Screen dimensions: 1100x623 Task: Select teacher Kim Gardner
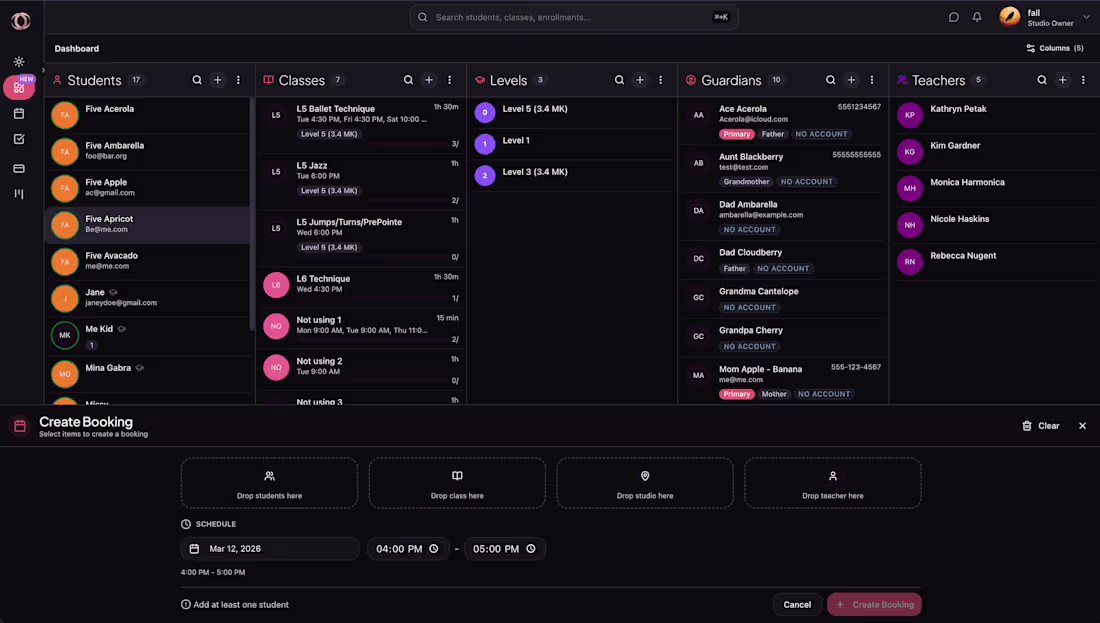995,152
